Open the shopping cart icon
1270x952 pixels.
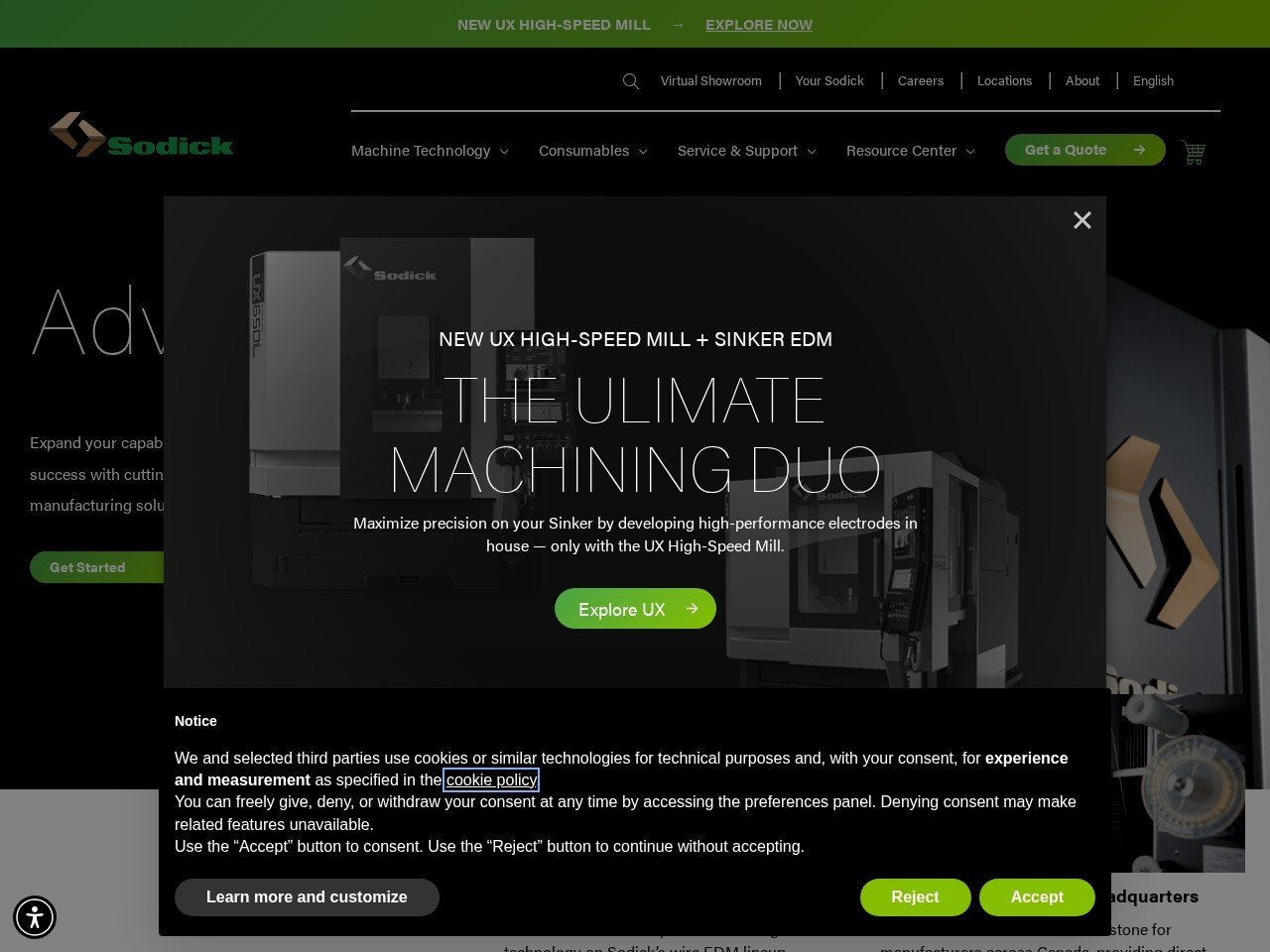tap(1193, 152)
